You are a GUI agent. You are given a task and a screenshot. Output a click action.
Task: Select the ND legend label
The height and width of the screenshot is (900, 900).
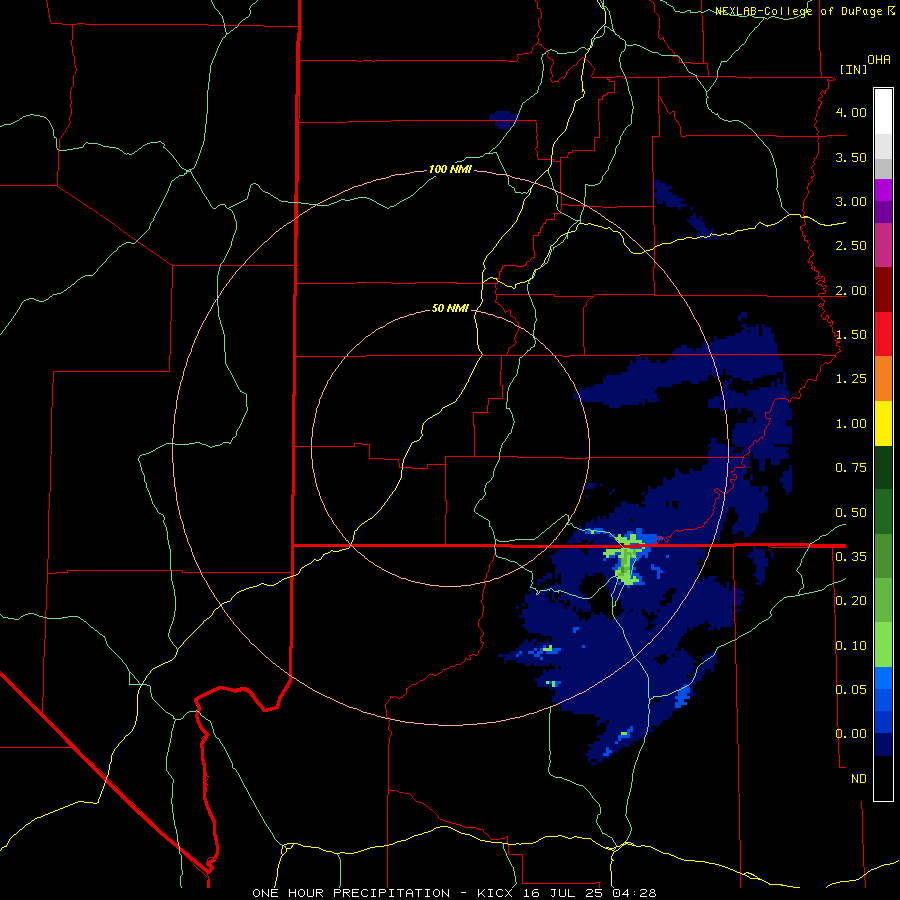point(859,779)
